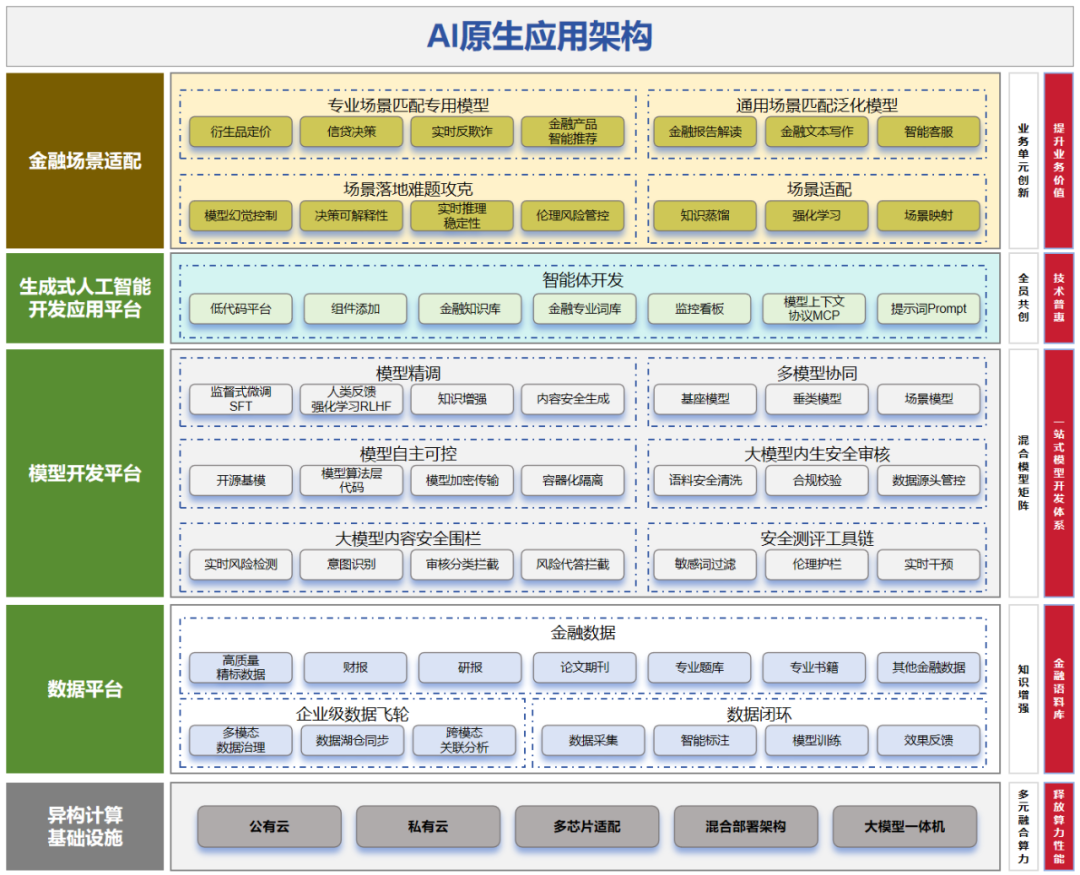Select the 生成式人工智能开发应用平台 layer label

(x=85, y=298)
